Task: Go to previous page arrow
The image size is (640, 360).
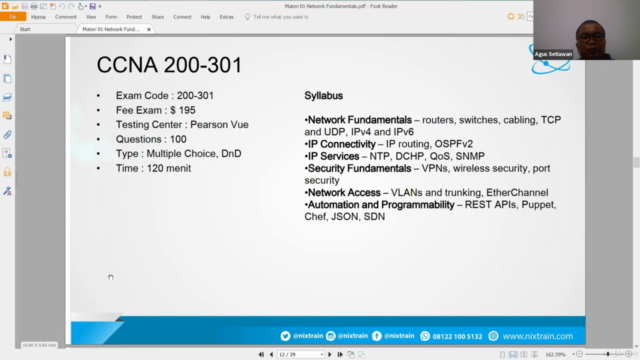Action: (x=271, y=355)
